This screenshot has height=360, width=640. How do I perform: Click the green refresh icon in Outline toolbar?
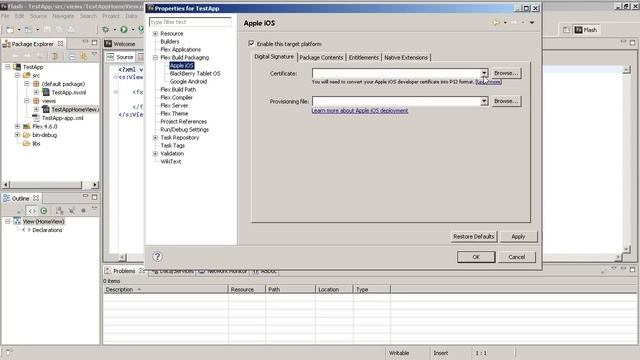44,211
